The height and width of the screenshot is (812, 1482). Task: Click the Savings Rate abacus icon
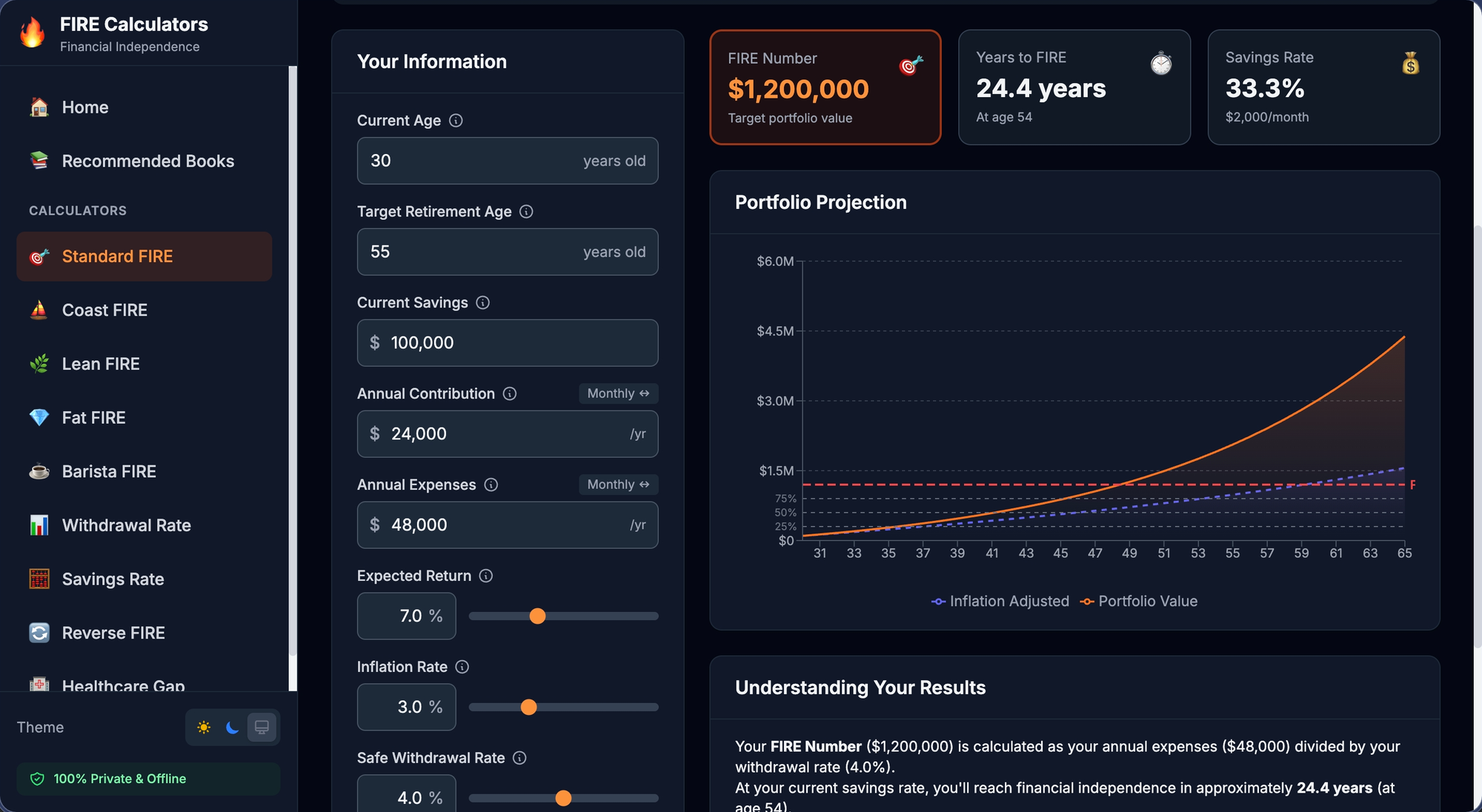(x=40, y=579)
